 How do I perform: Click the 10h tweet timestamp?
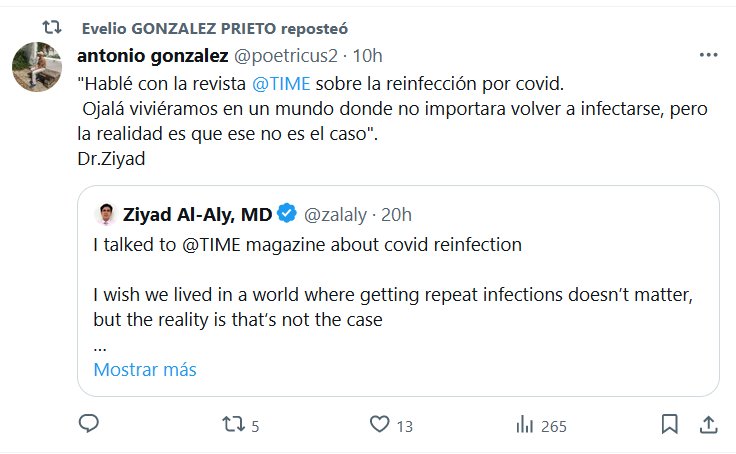coord(369,54)
